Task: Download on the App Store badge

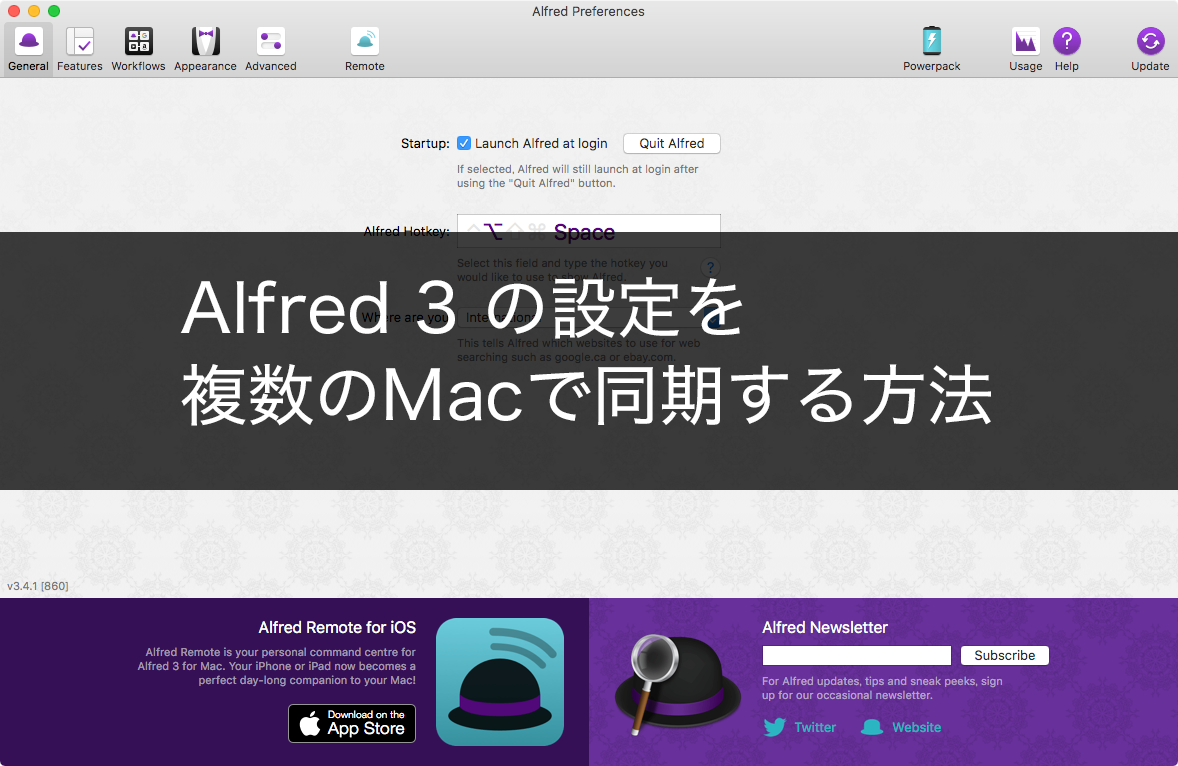Action: click(352, 723)
